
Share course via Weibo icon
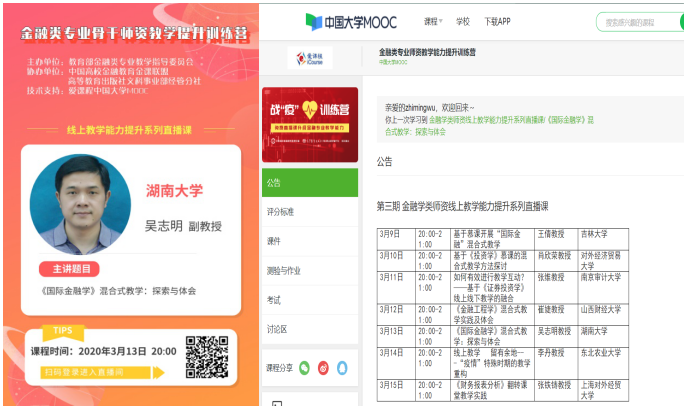coord(322,368)
